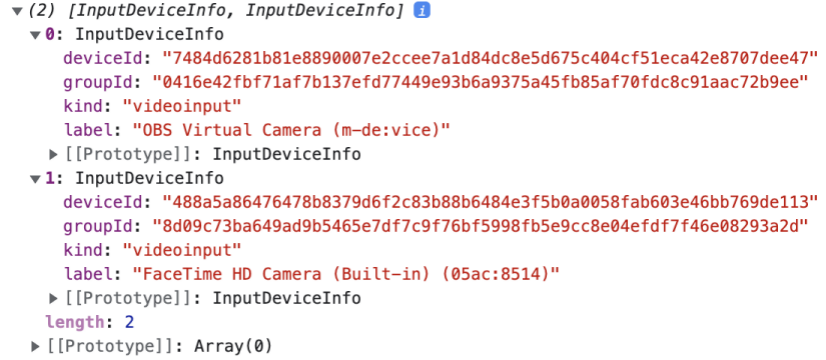Click the blue info icon beside array header
Viewport: 826px width, 360px height.
422,11
